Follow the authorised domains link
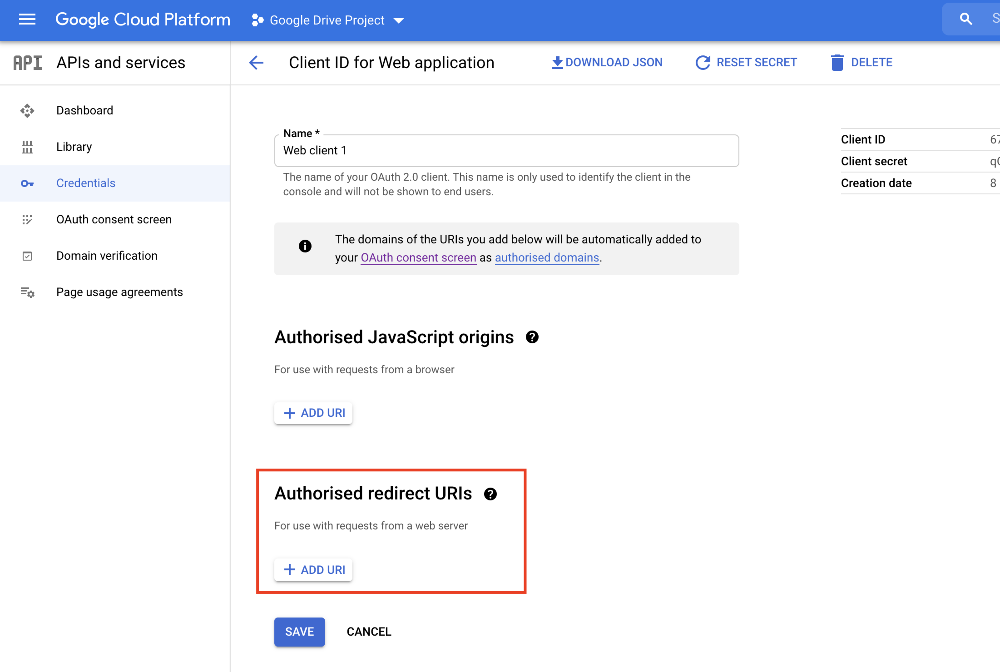The image size is (1000, 672). coord(547,258)
